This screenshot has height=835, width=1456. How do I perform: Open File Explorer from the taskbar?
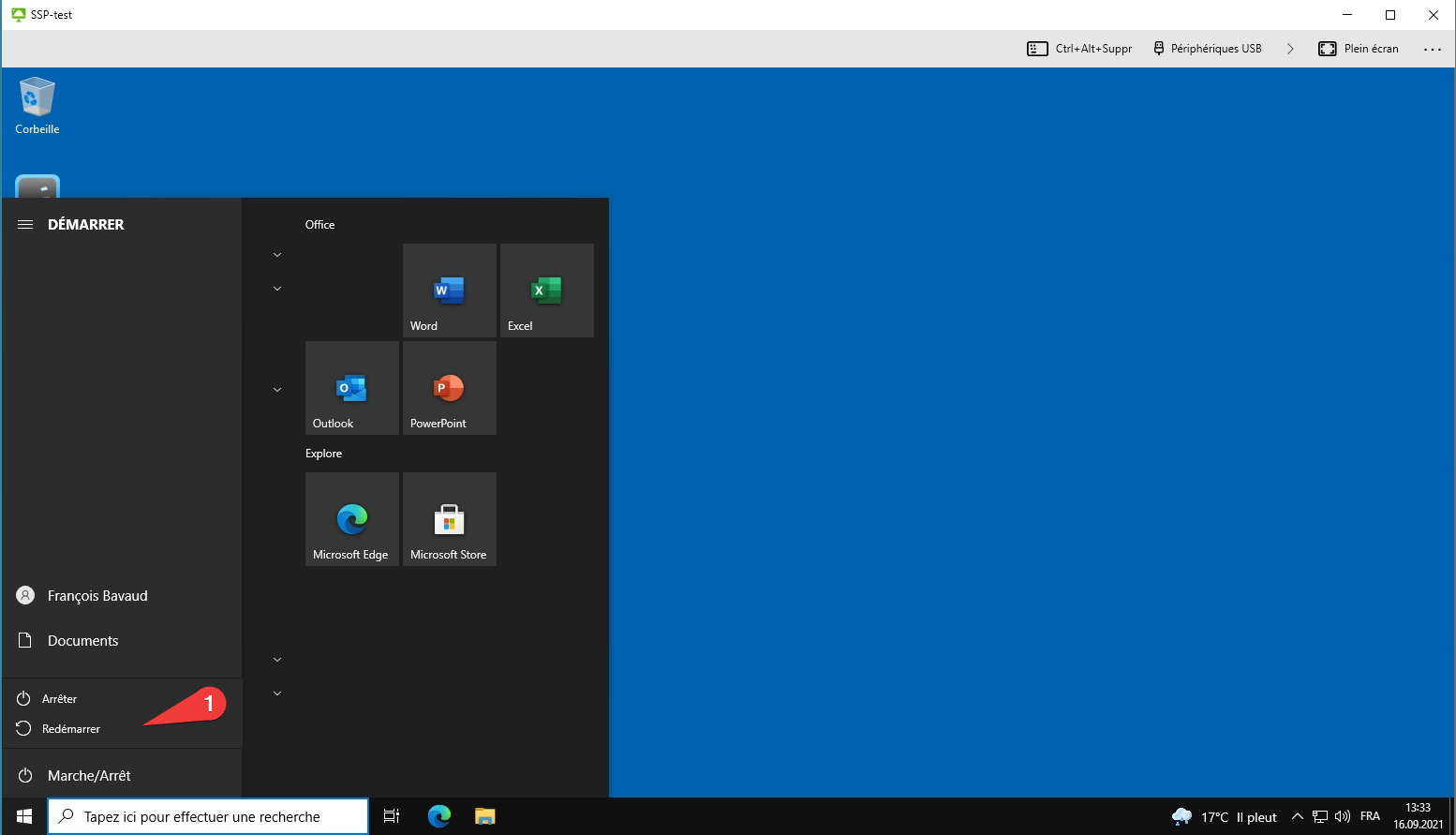click(484, 816)
